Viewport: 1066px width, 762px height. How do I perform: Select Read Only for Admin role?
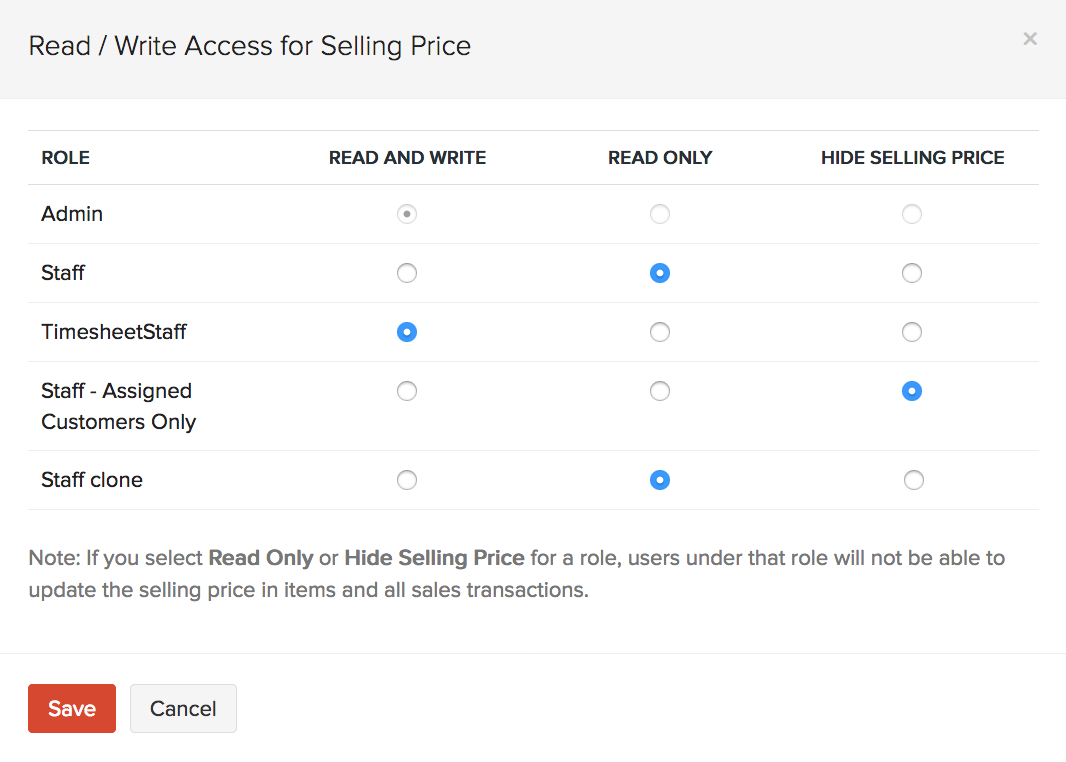660,214
